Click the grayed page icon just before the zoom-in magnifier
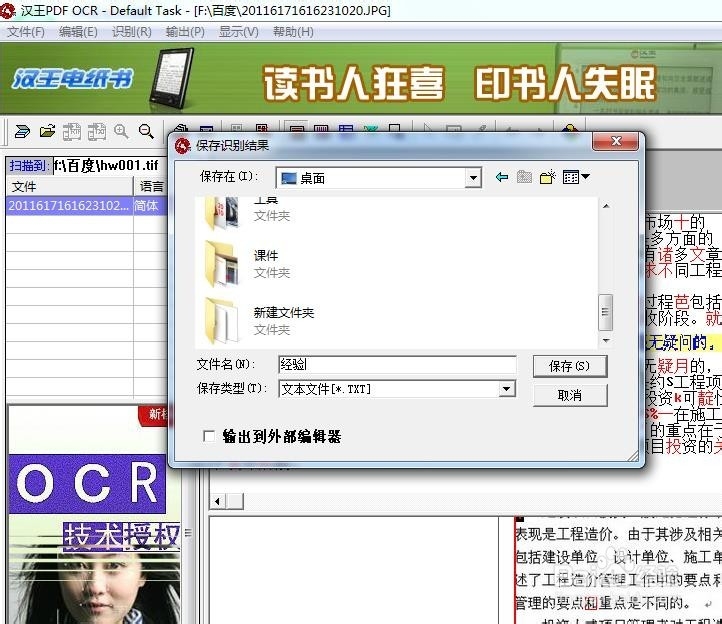This screenshot has height=624, width=722. coord(96,132)
